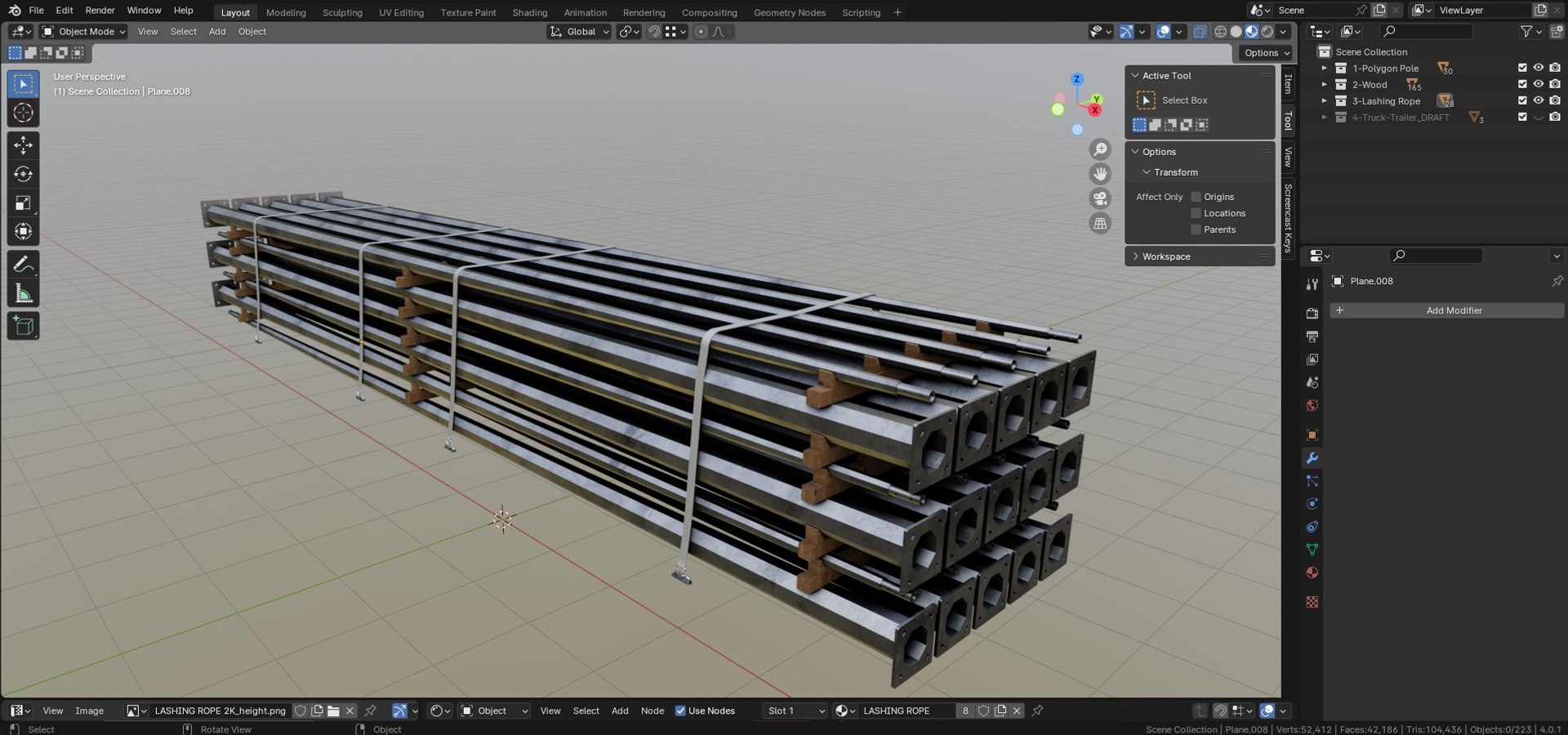Activate the Move tool
The image size is (1568, 735).
pos(23,145)
